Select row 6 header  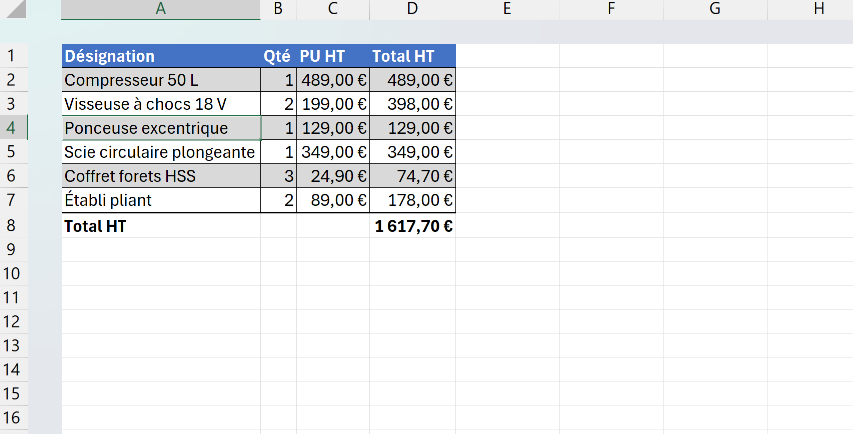point(14,176)
